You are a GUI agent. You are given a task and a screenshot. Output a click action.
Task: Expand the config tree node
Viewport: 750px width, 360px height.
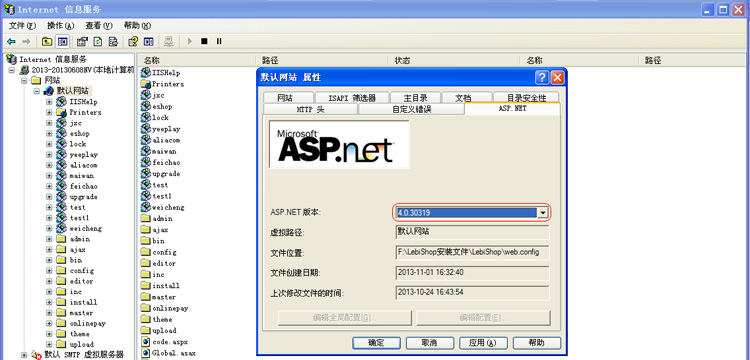pos(49,271)
